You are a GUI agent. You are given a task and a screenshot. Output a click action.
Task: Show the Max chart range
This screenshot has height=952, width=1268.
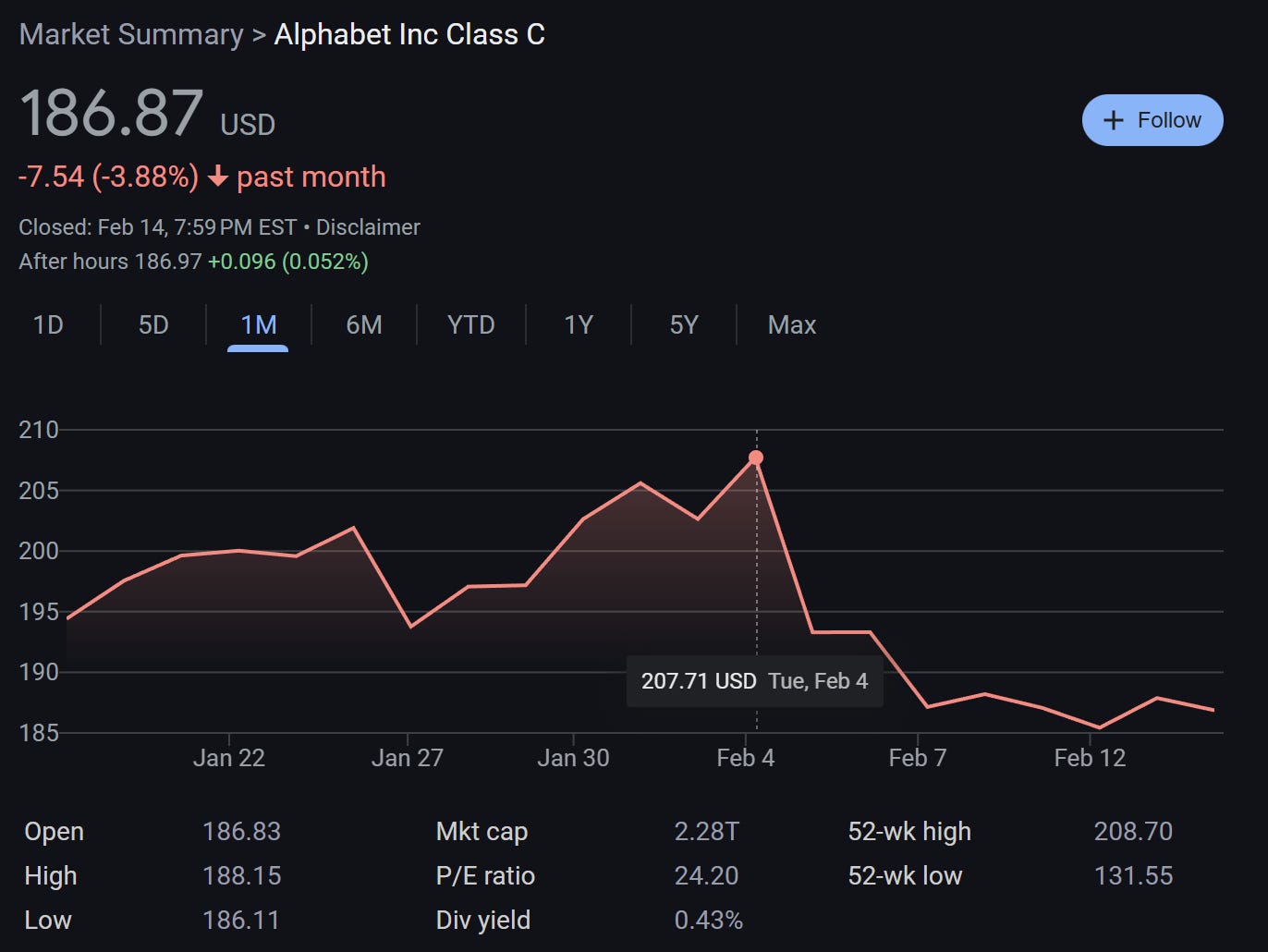point(792,325)
